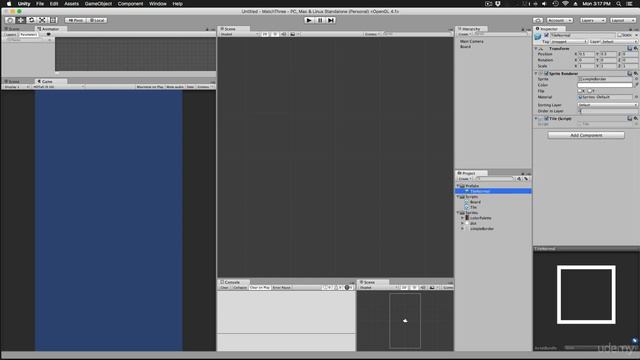Viewport: 640px width, 360px height.
Task: Open the Game view aspect ratio dropdown
Action: (x=58, y=87)
